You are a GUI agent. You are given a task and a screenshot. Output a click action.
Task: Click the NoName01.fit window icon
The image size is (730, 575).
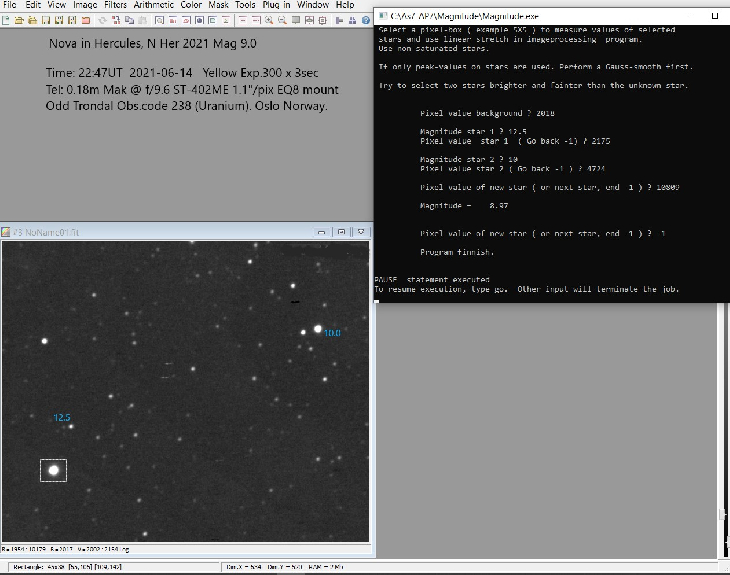coord(6,231)
